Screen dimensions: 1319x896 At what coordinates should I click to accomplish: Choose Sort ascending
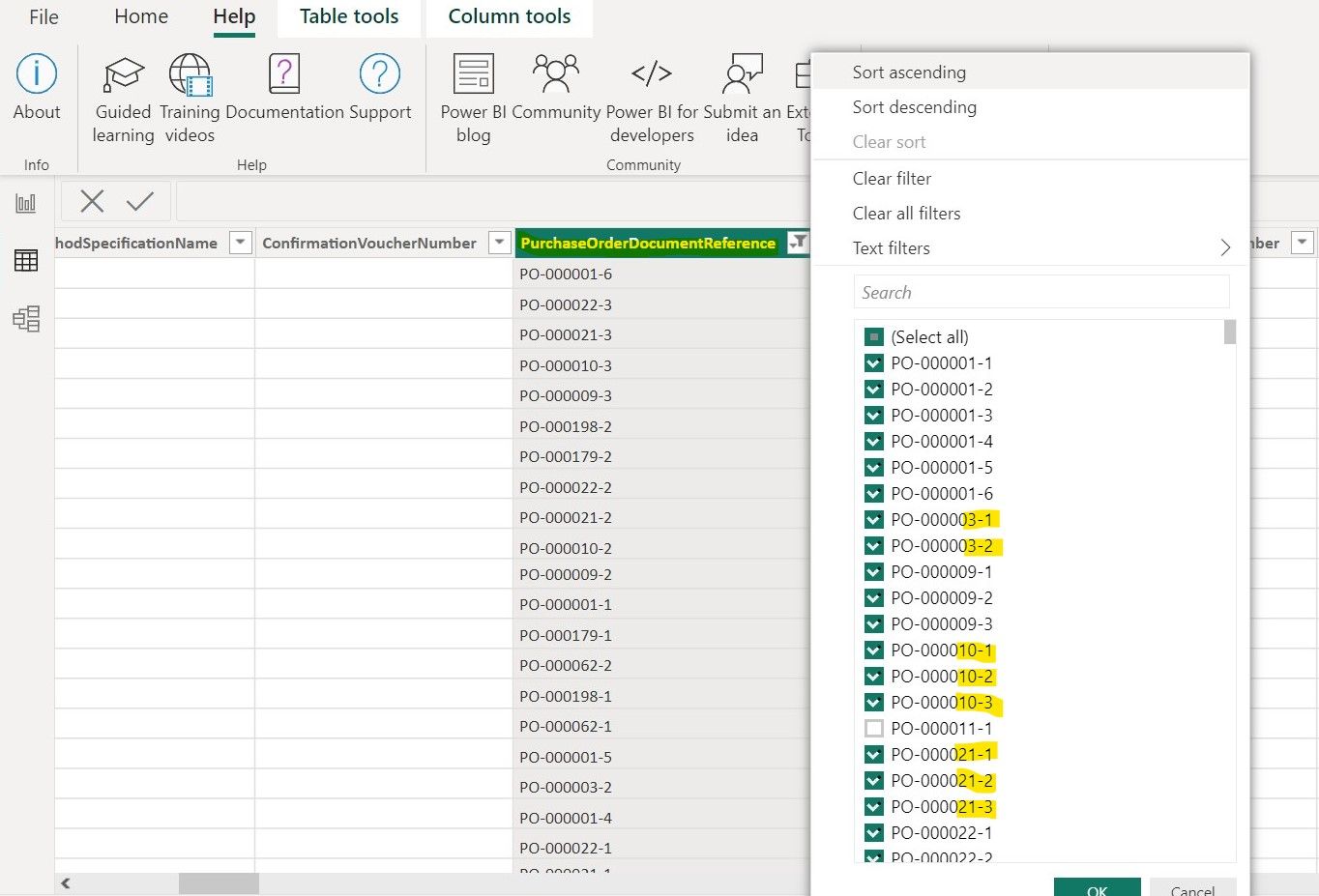pos(1031,72)
